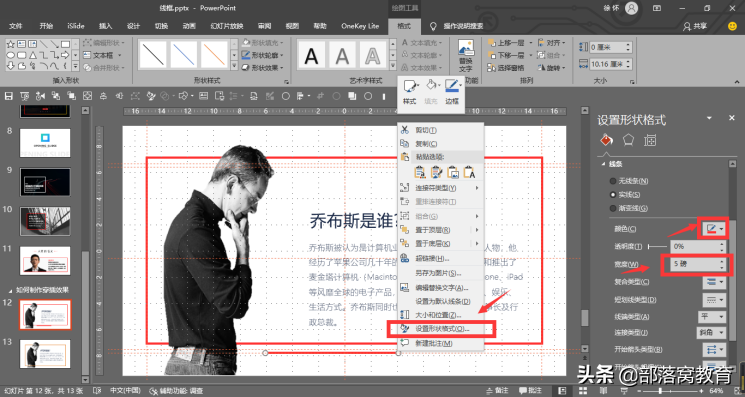Choose 设置形状格式 from context menu
This screenshot has height=397, width=745.
(441, 329)
